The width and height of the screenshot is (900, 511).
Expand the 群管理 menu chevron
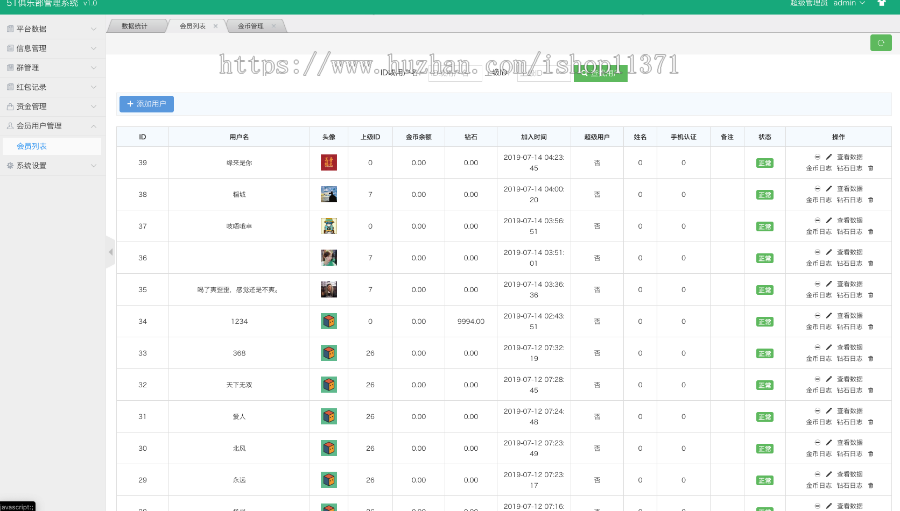pos(94,68)
